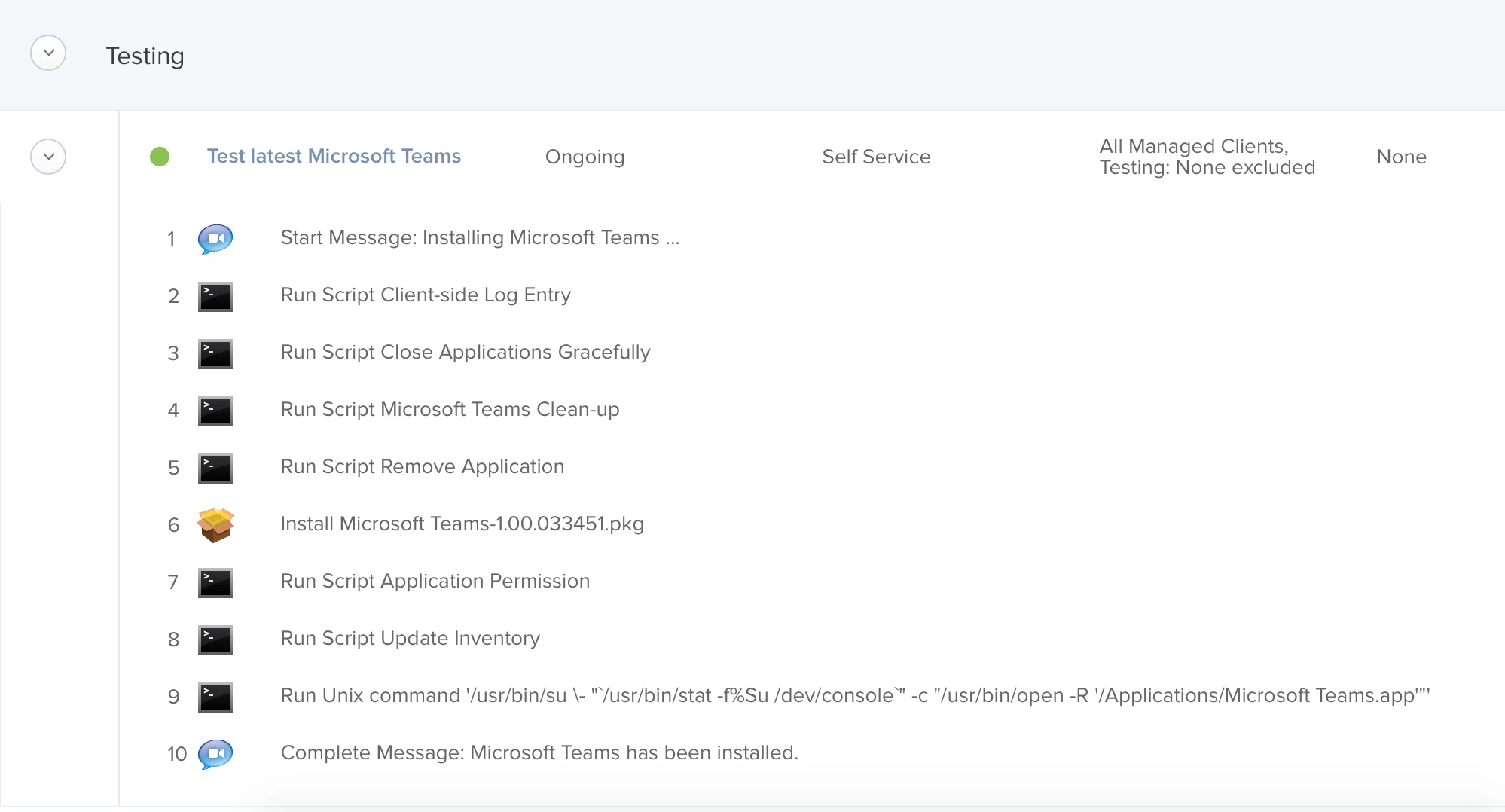Click the 'All Managed Clients, Testing: None excluded' scope
1505x812 pixels.
[1207, 157]
